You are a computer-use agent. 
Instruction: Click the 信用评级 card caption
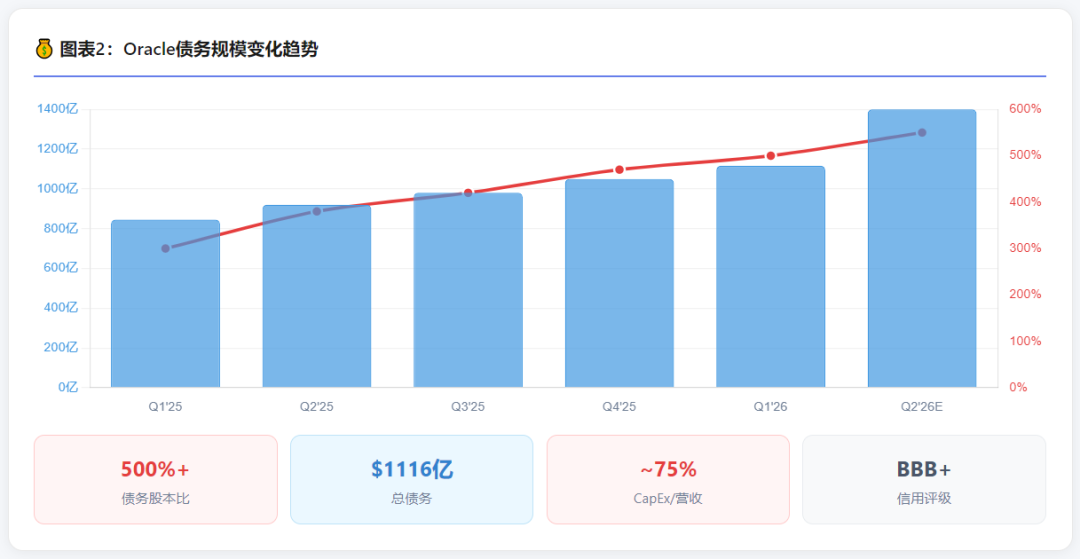[x=924, y=498]
